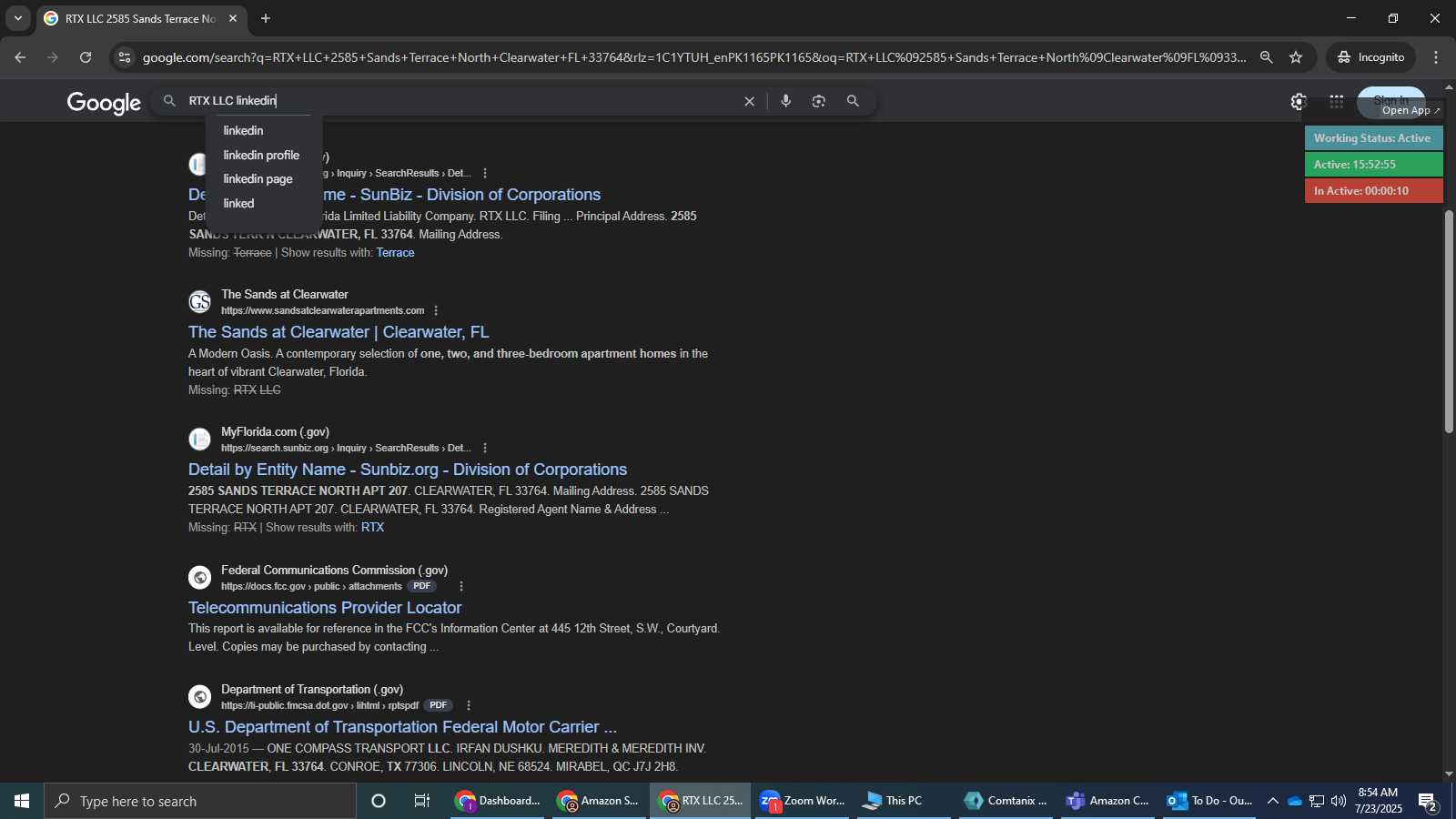Go back to previous page
The height and width of the screenshot is (819, 1456).
20,57
